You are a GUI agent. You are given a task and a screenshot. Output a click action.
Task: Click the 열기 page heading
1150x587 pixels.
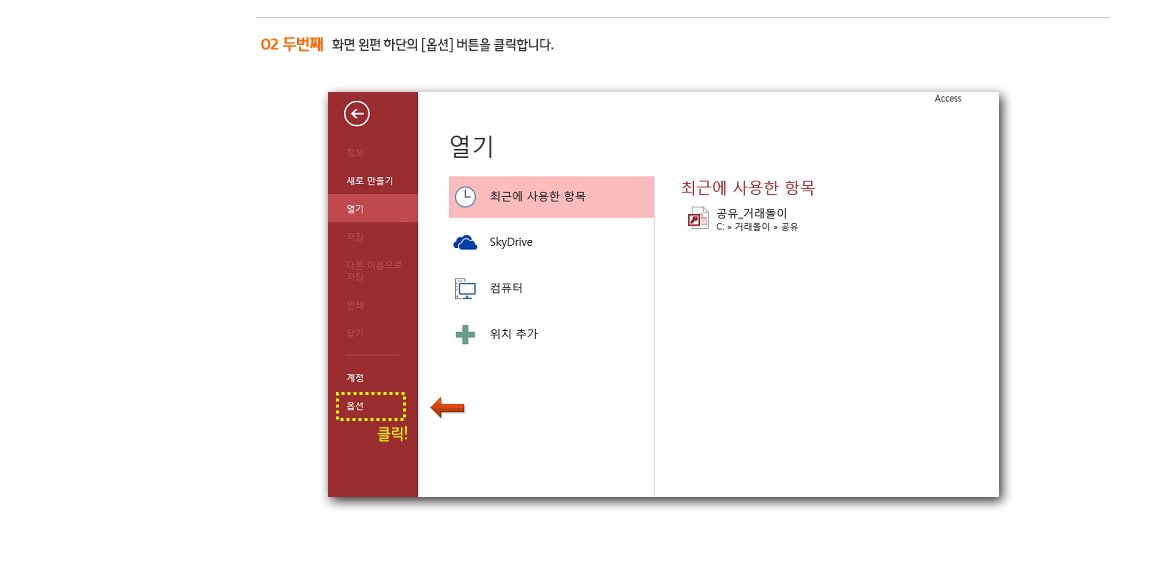click(x=472, y=146)
